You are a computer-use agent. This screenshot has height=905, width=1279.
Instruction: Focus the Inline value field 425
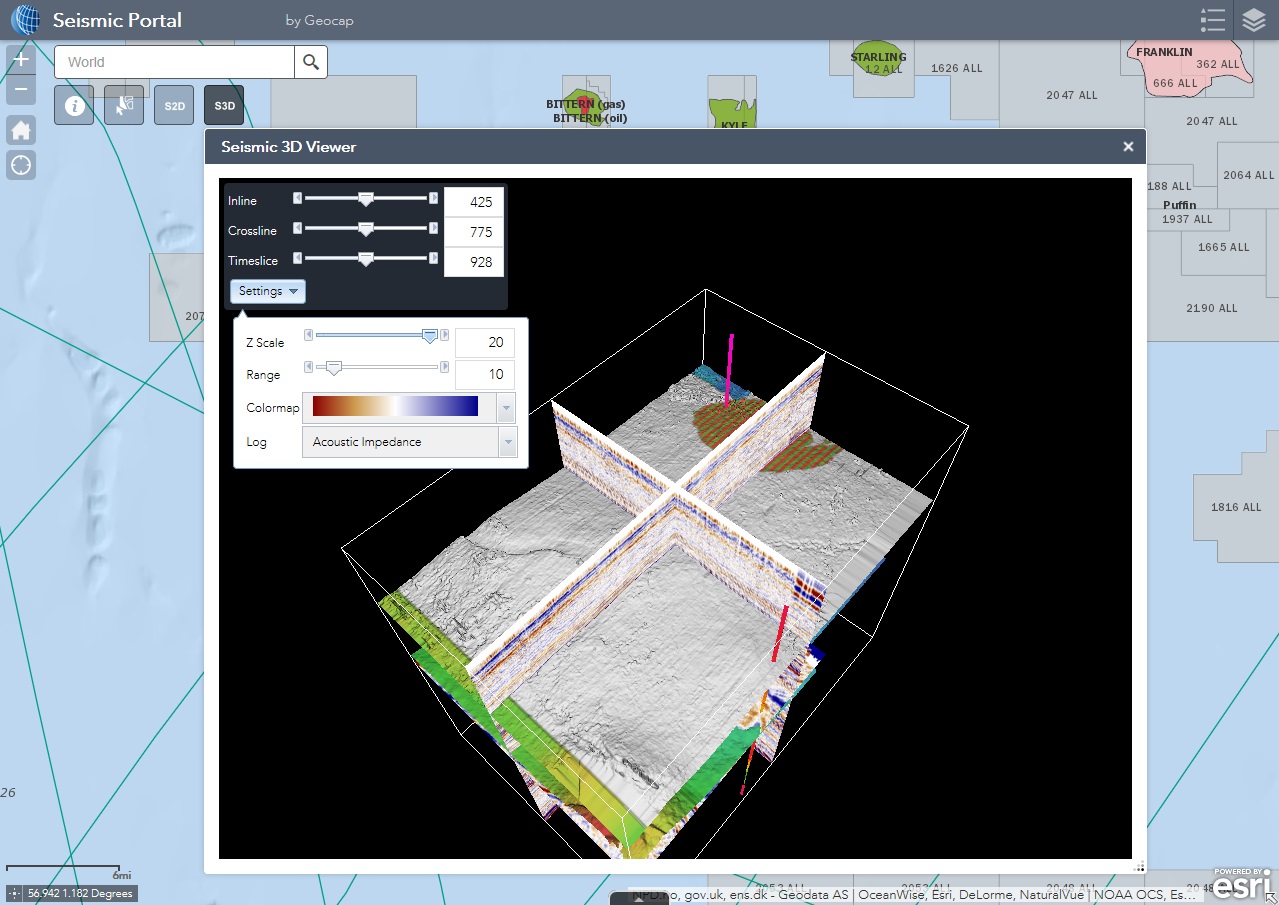(474, 202)
